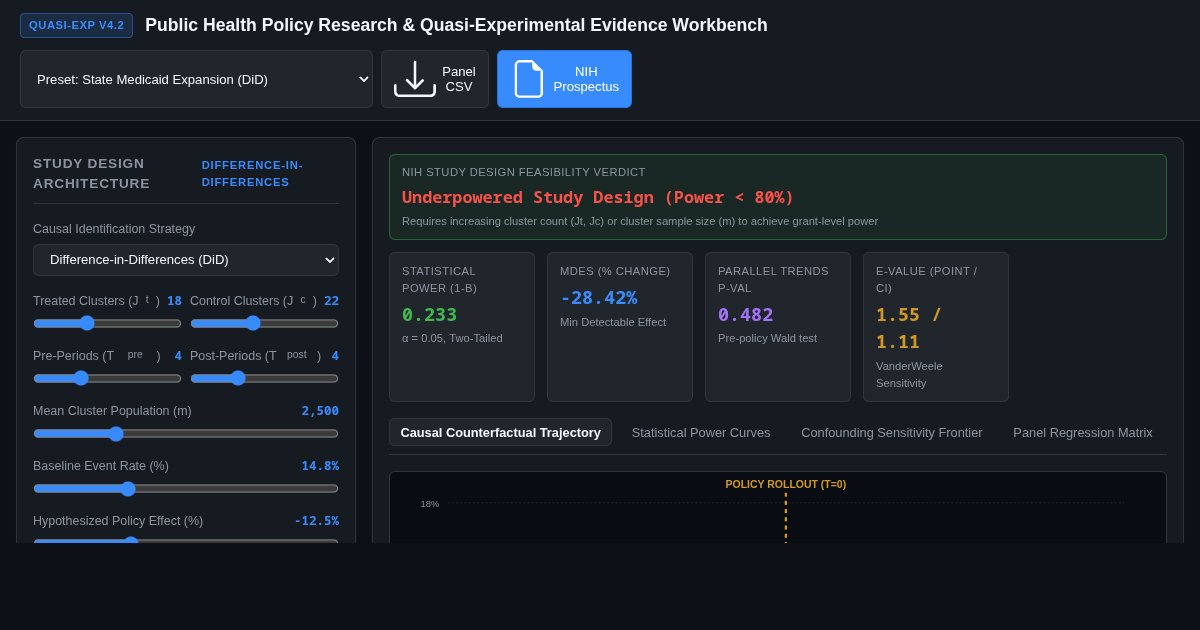Switch to Statistical Power Curves tab
The image size is (1200, 630).
click(x=701, y=432)
